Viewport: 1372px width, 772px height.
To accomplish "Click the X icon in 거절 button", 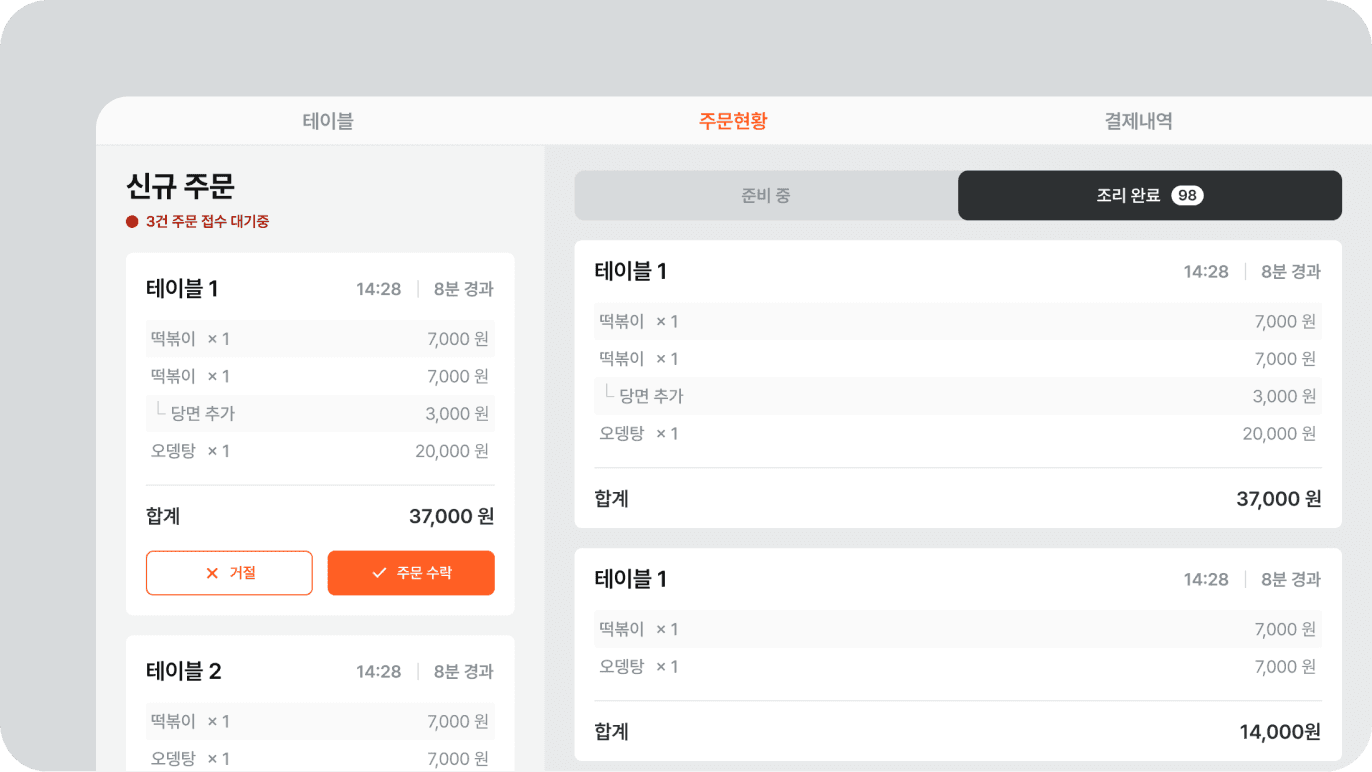I will [211, 573].
